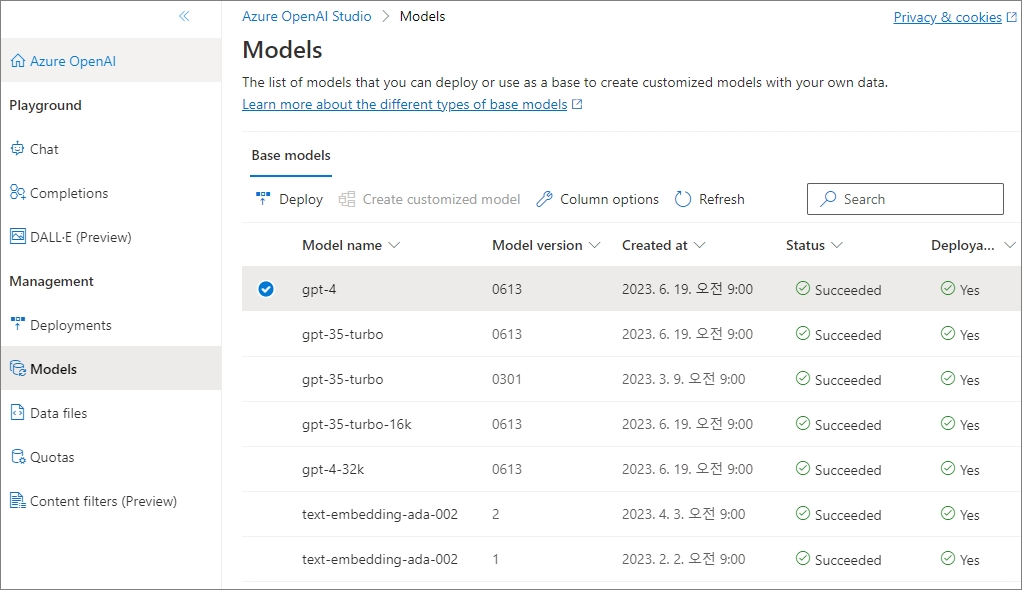The width and height of the screenshot is (1022, 590).
Task: Uncheck the selected gpt-4 row checkbox
Action: (266, 289)
